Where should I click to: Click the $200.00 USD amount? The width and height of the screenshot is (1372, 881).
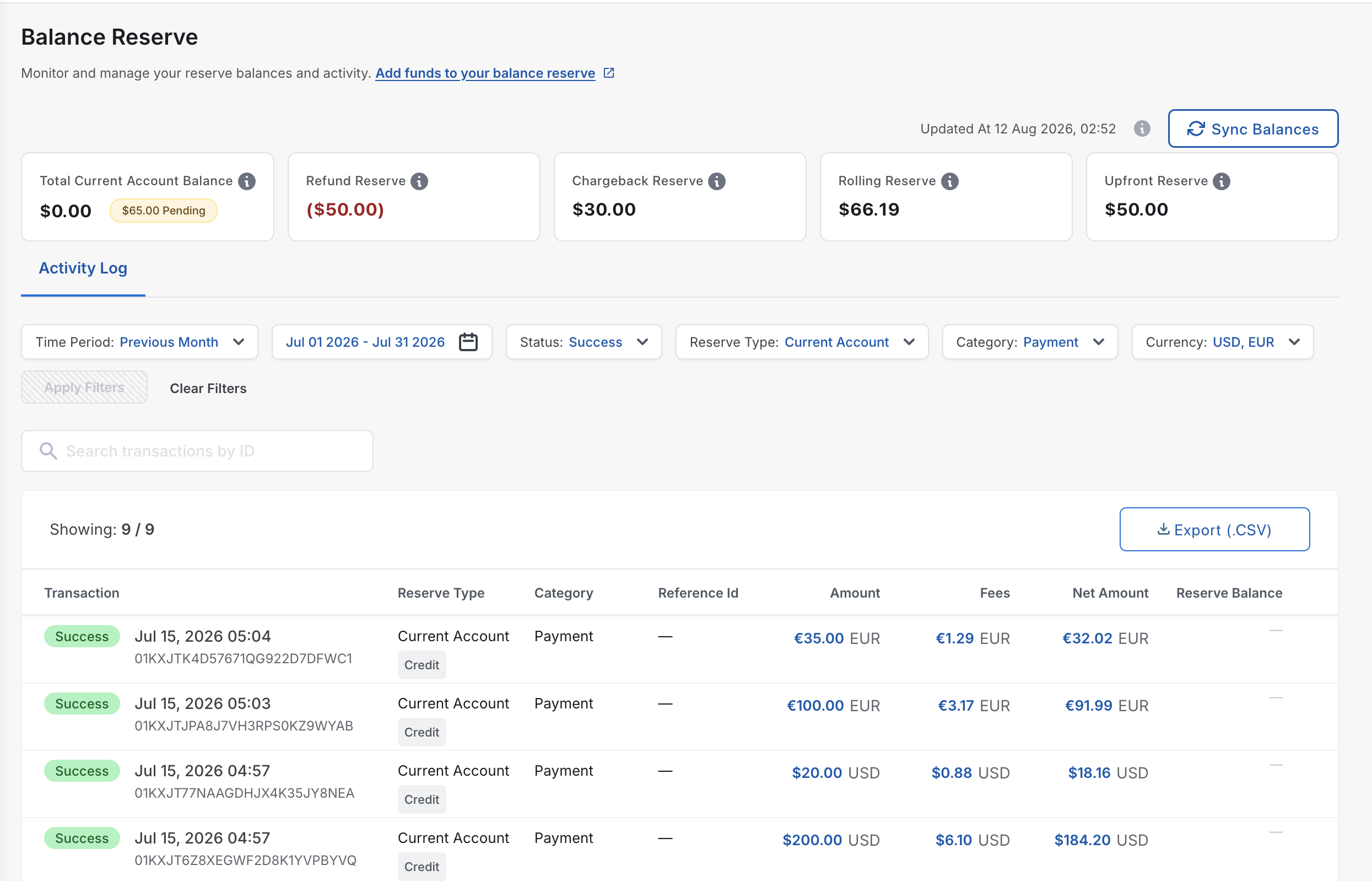(831, 840)
